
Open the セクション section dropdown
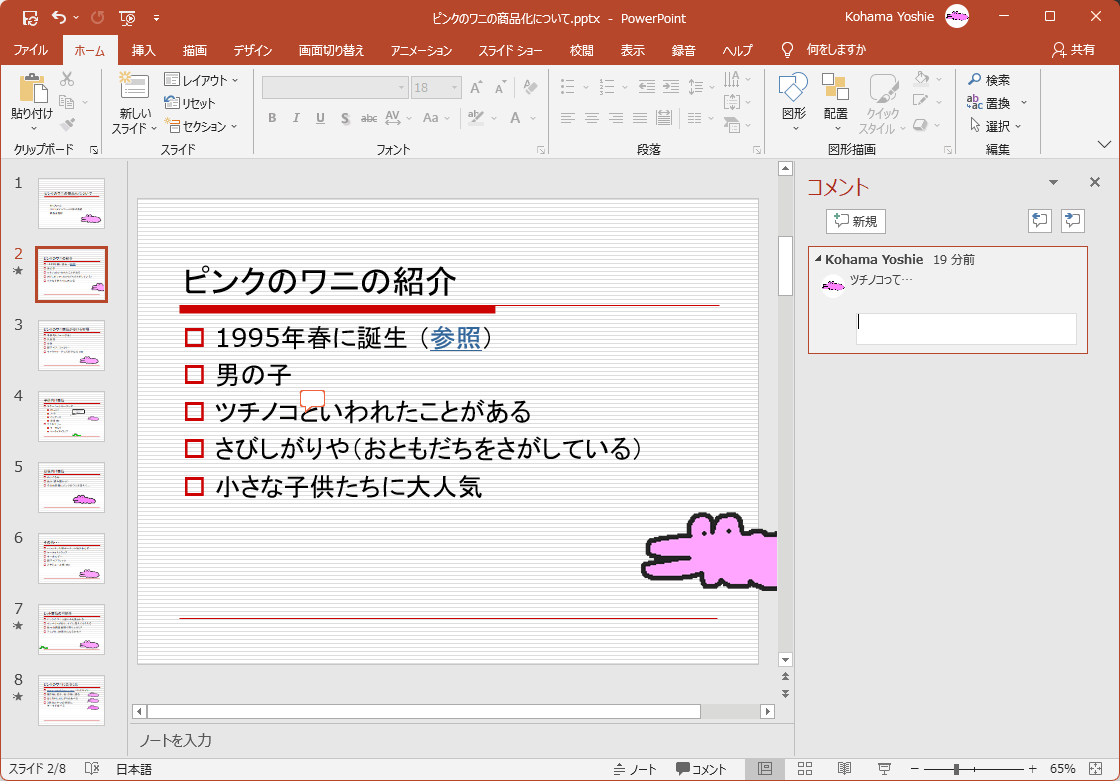[202, 126]
